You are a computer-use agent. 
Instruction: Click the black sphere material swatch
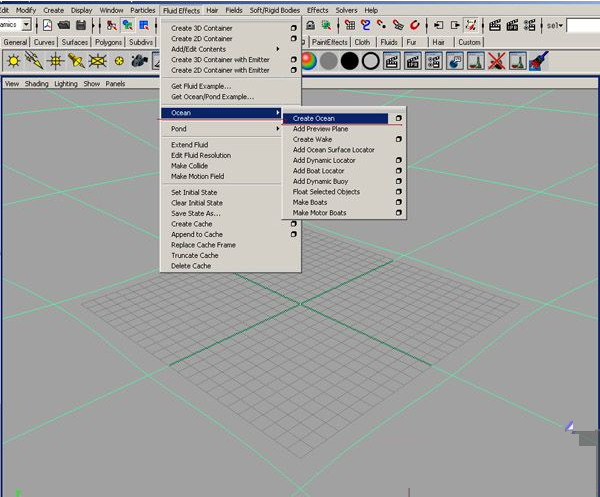[x=350, y=61]
